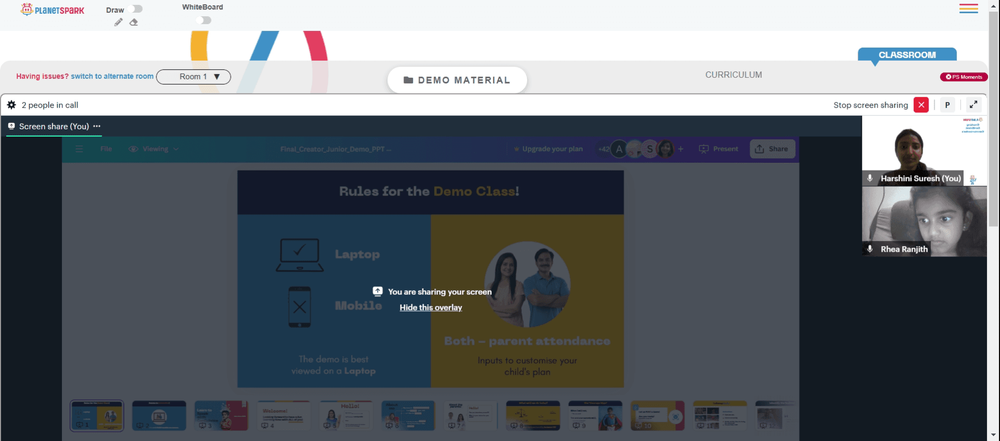Click the 2 people in call text
Image resolution: width=1000 pixels, height=441 pixels.
[x=50, y=105]
